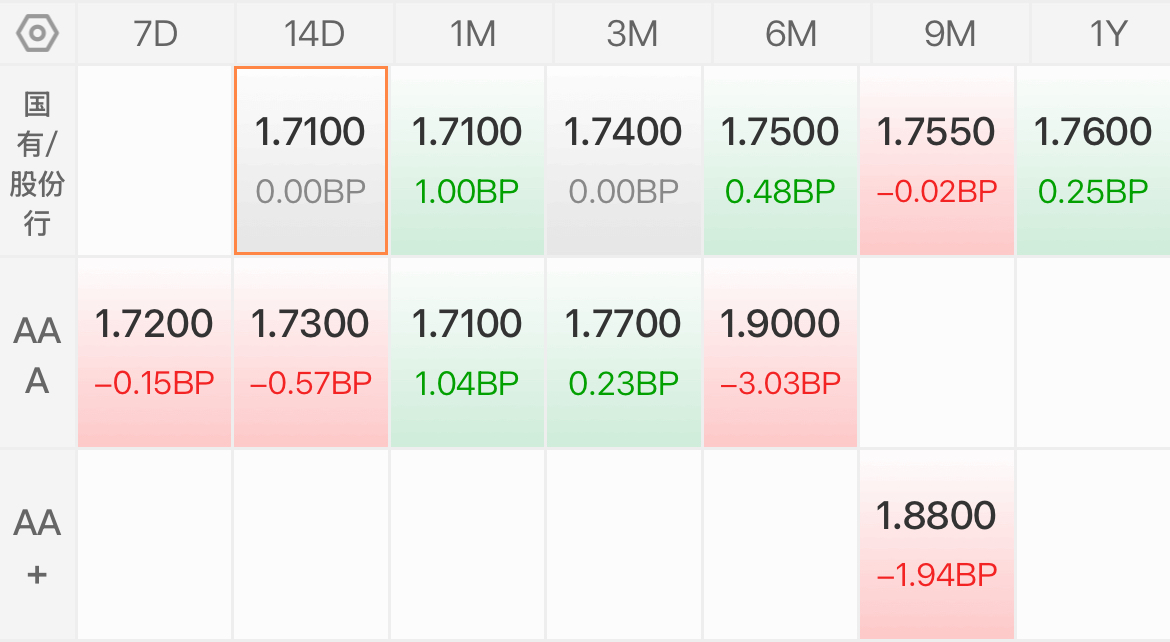Click the AA+ 9M cell 1.8800
This screenshot has height=642, width=1170.
(937, 544)
